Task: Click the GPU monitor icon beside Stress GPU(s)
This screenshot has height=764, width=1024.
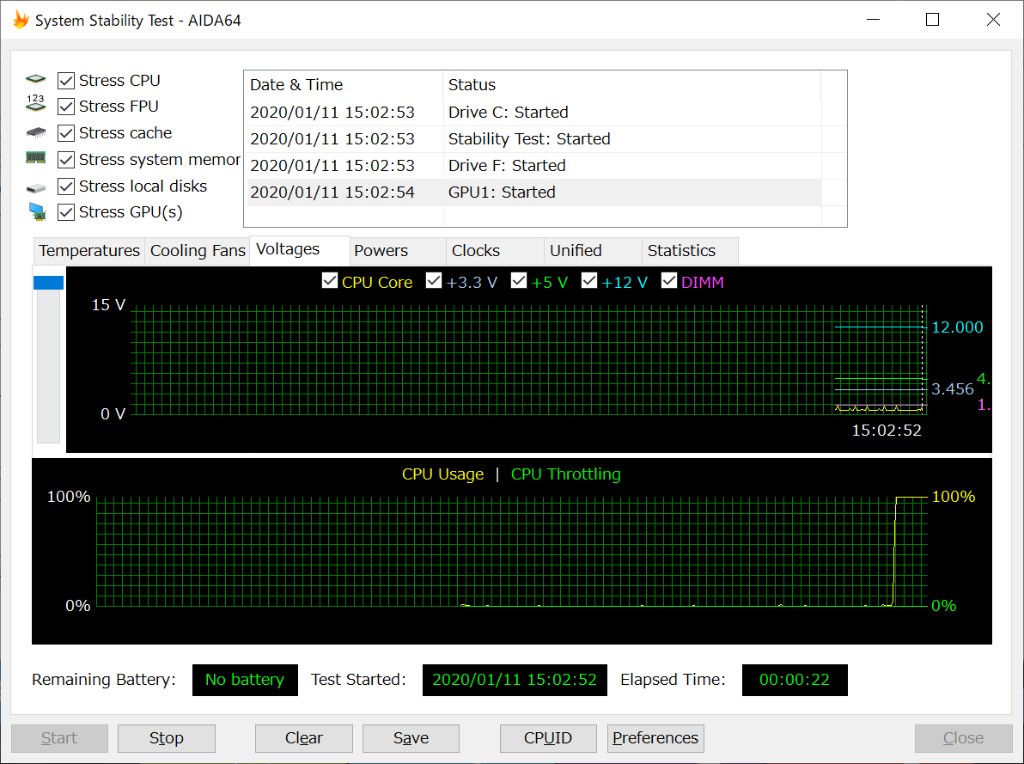Action: pyautogui.click(x=37, y=212)
